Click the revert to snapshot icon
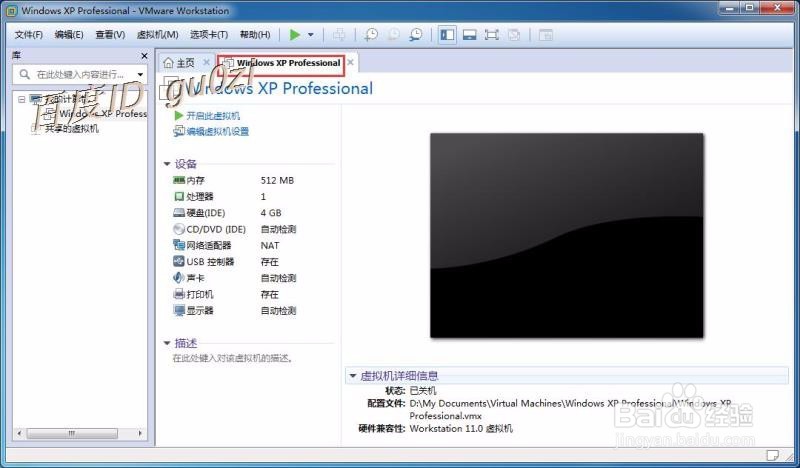 pos(393,35)
